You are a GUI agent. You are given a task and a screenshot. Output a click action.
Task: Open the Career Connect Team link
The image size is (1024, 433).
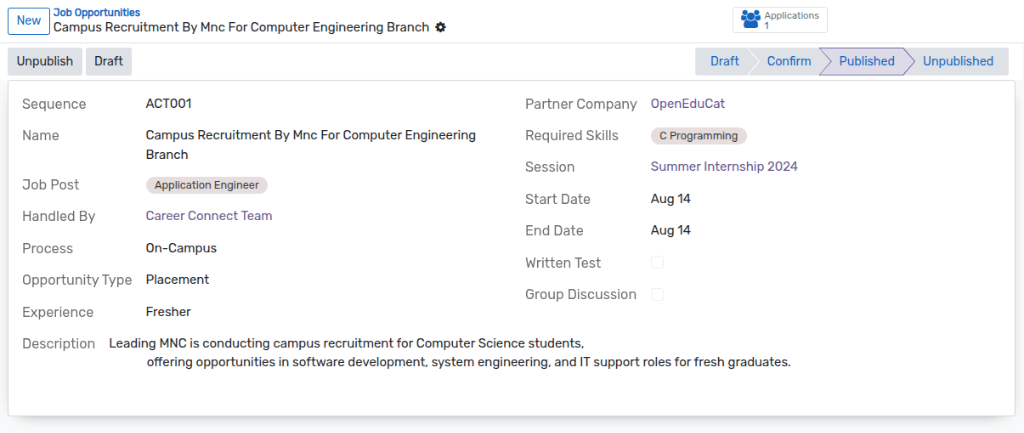tap(209, 216)
